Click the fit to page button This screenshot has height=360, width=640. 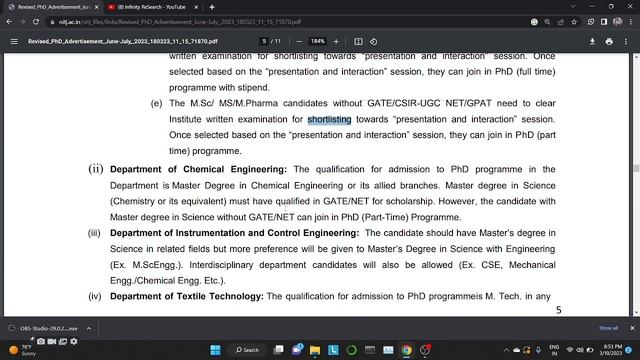[x=358, y=41]
